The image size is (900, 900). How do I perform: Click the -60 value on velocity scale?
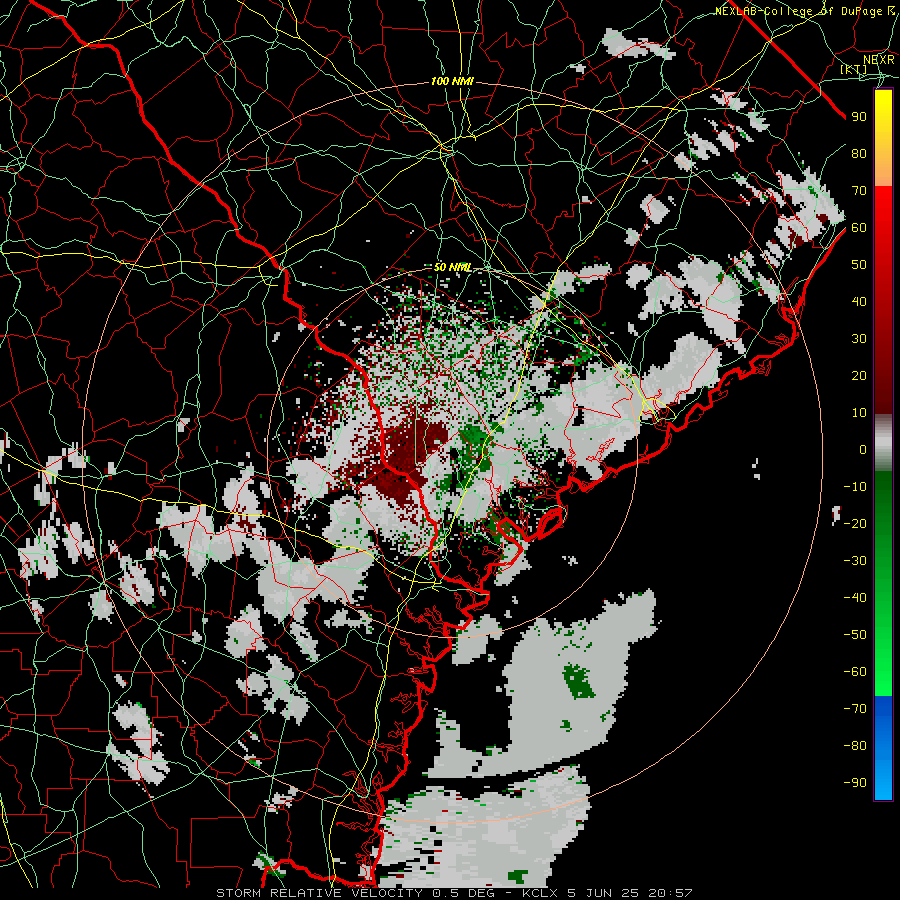tap(855, 672)
